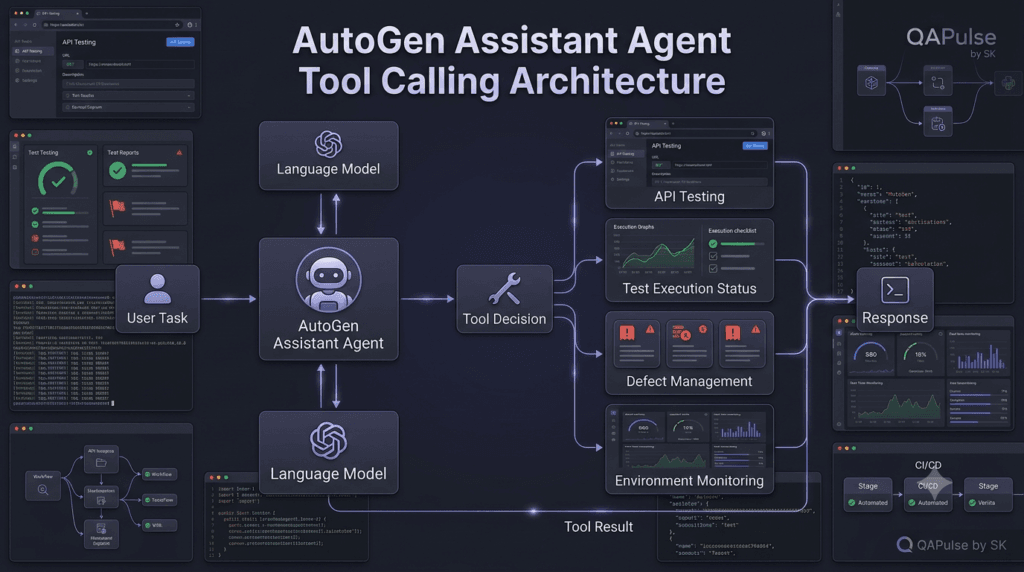Click the address bar in top-left browser
Screen dimensions: 1024x572
coord(112,25)
